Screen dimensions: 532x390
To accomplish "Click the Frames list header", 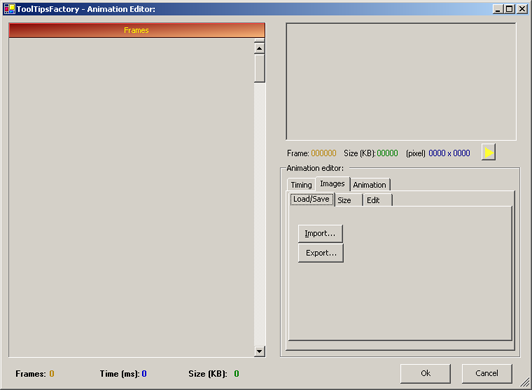I will pos(136,30).
